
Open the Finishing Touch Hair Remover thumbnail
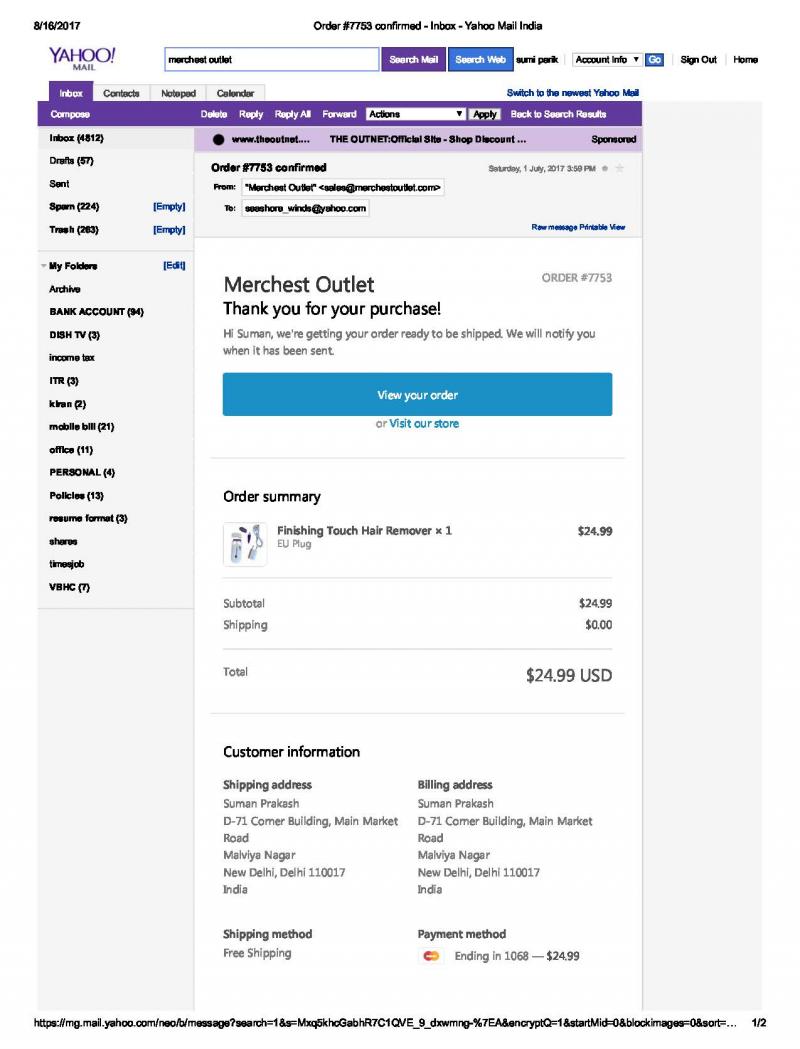[x=245, y=544]
